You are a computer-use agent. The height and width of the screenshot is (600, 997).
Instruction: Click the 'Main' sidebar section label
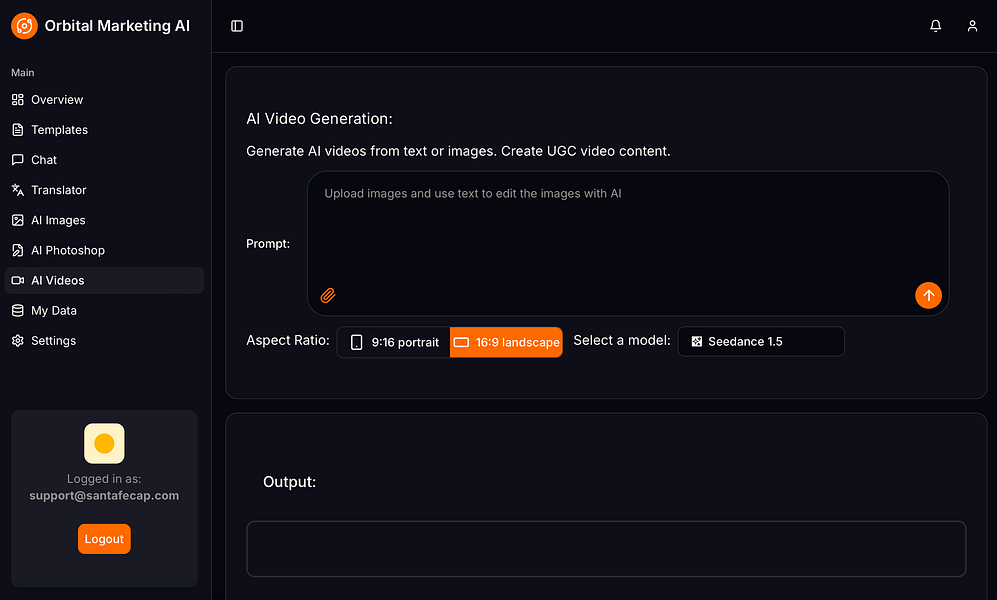(x=23, y=72)
